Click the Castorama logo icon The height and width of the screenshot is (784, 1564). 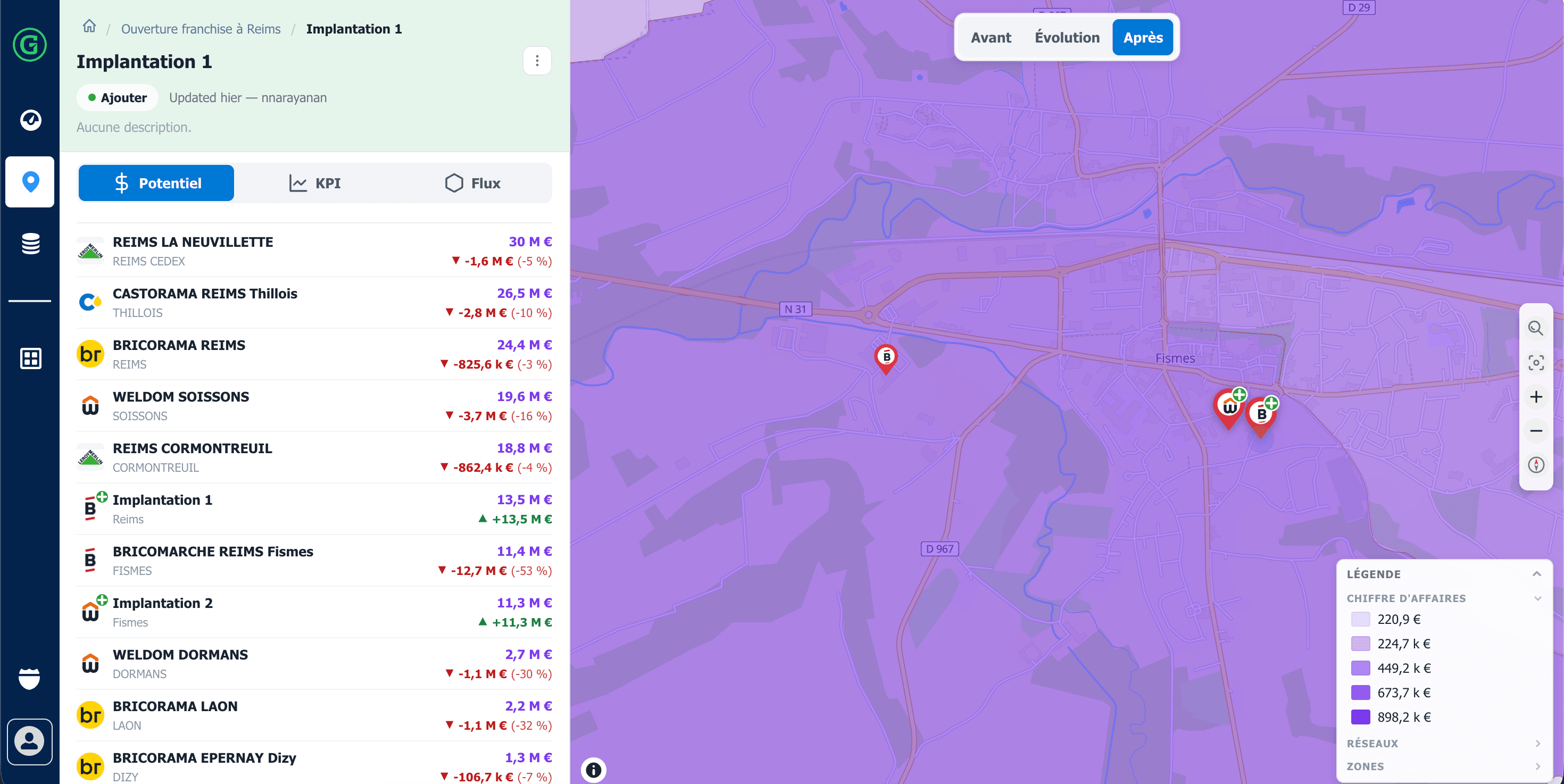point(90,302)
